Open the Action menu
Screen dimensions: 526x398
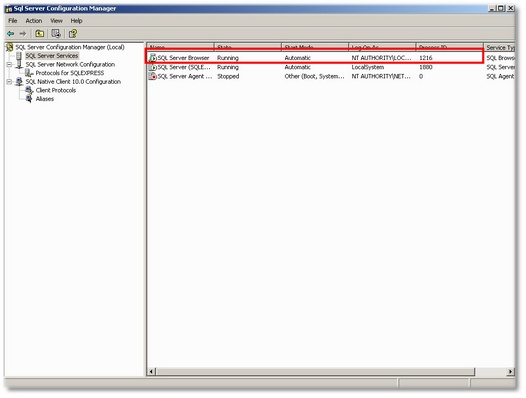[34, 21]
